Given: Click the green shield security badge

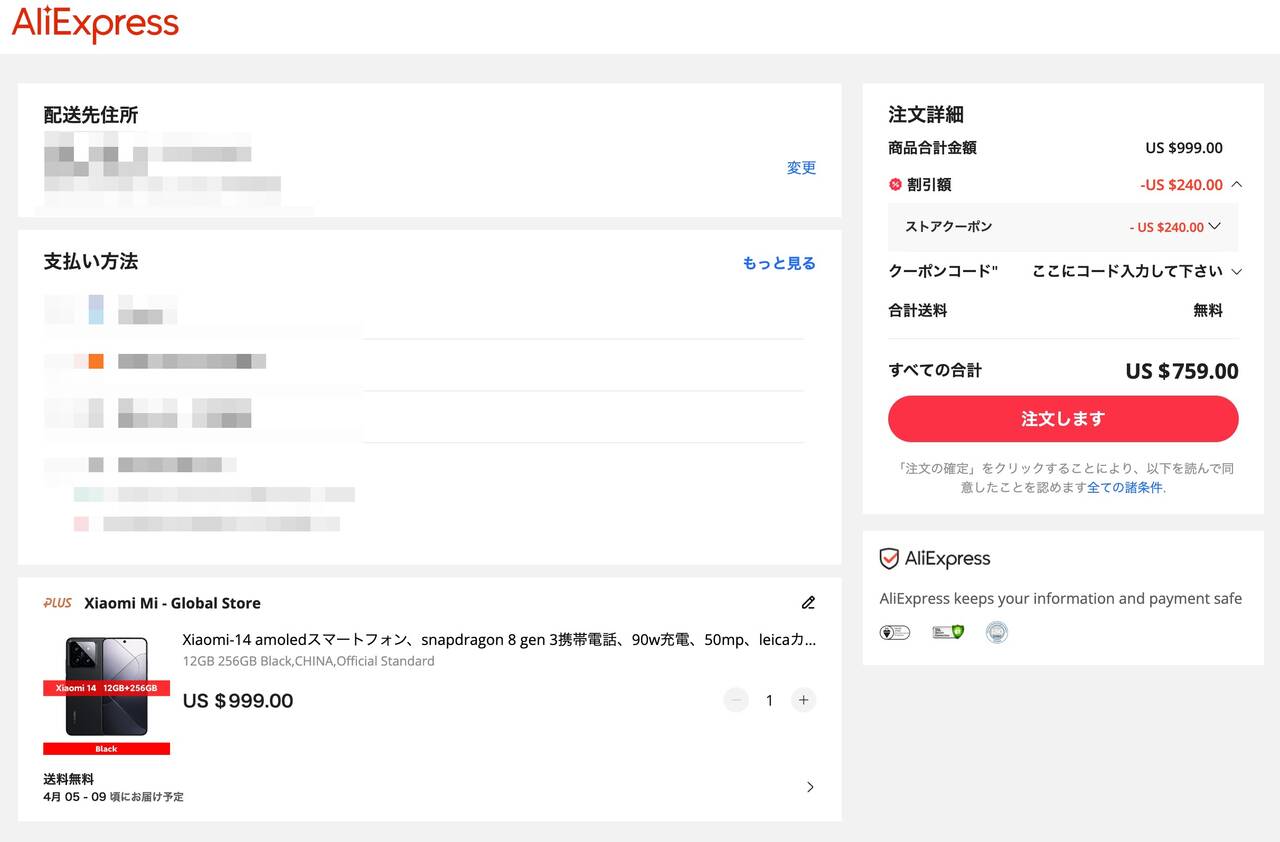Looking at the screenshot, I should [947, 632].
